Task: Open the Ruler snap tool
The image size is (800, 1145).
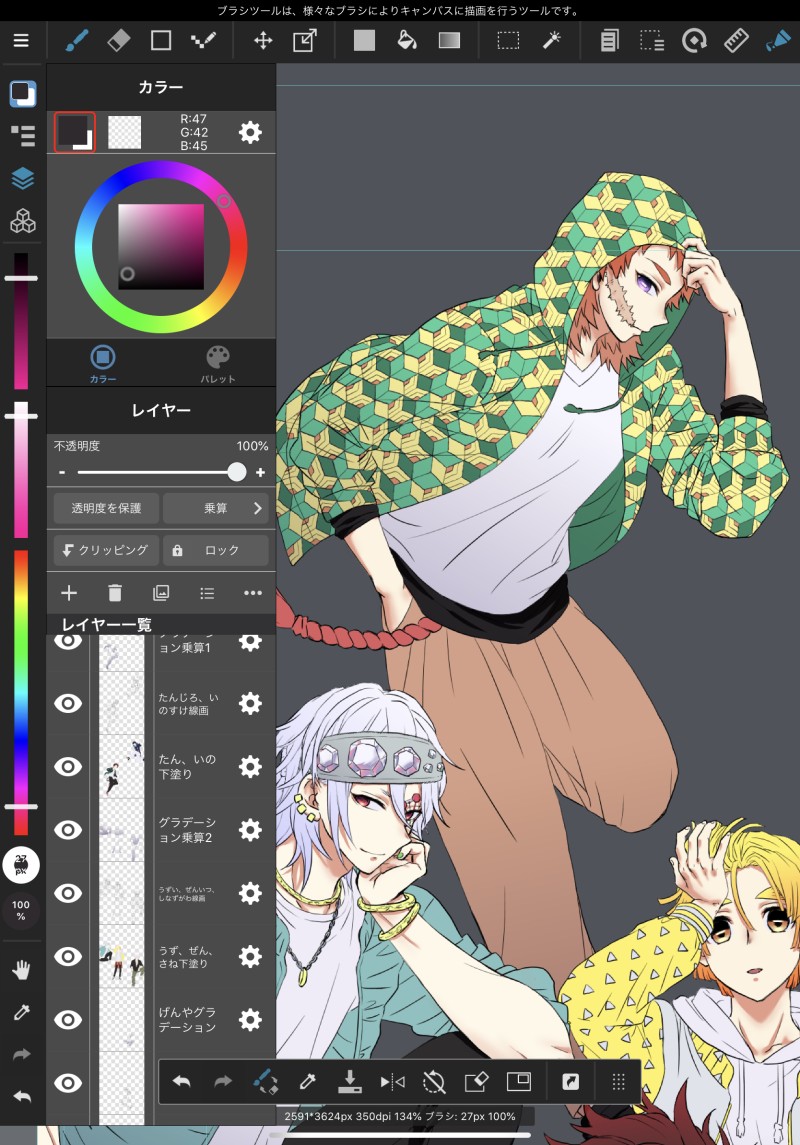Action: click(x=736, y=40)
